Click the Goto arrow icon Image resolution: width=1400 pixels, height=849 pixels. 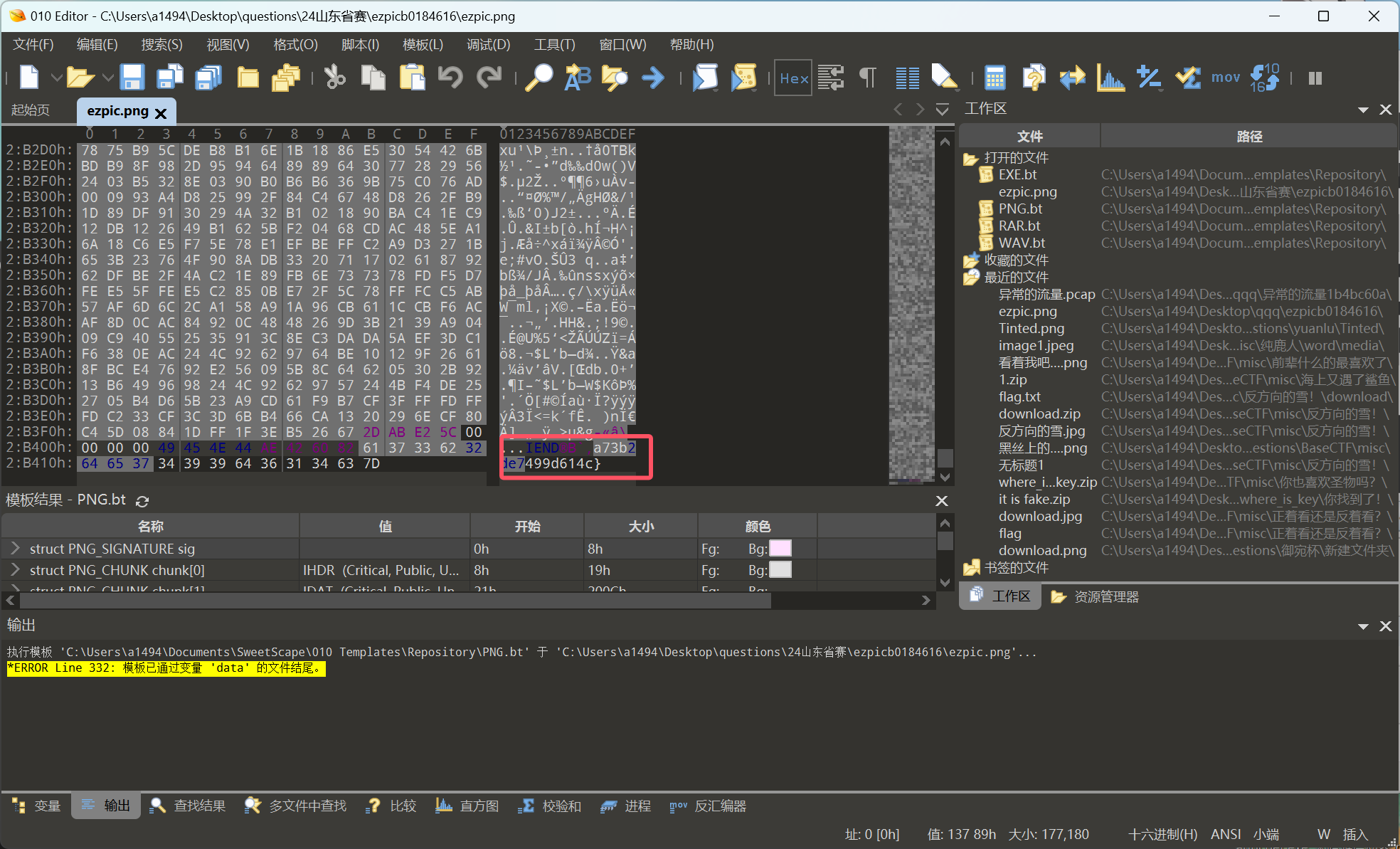(653, 78)
